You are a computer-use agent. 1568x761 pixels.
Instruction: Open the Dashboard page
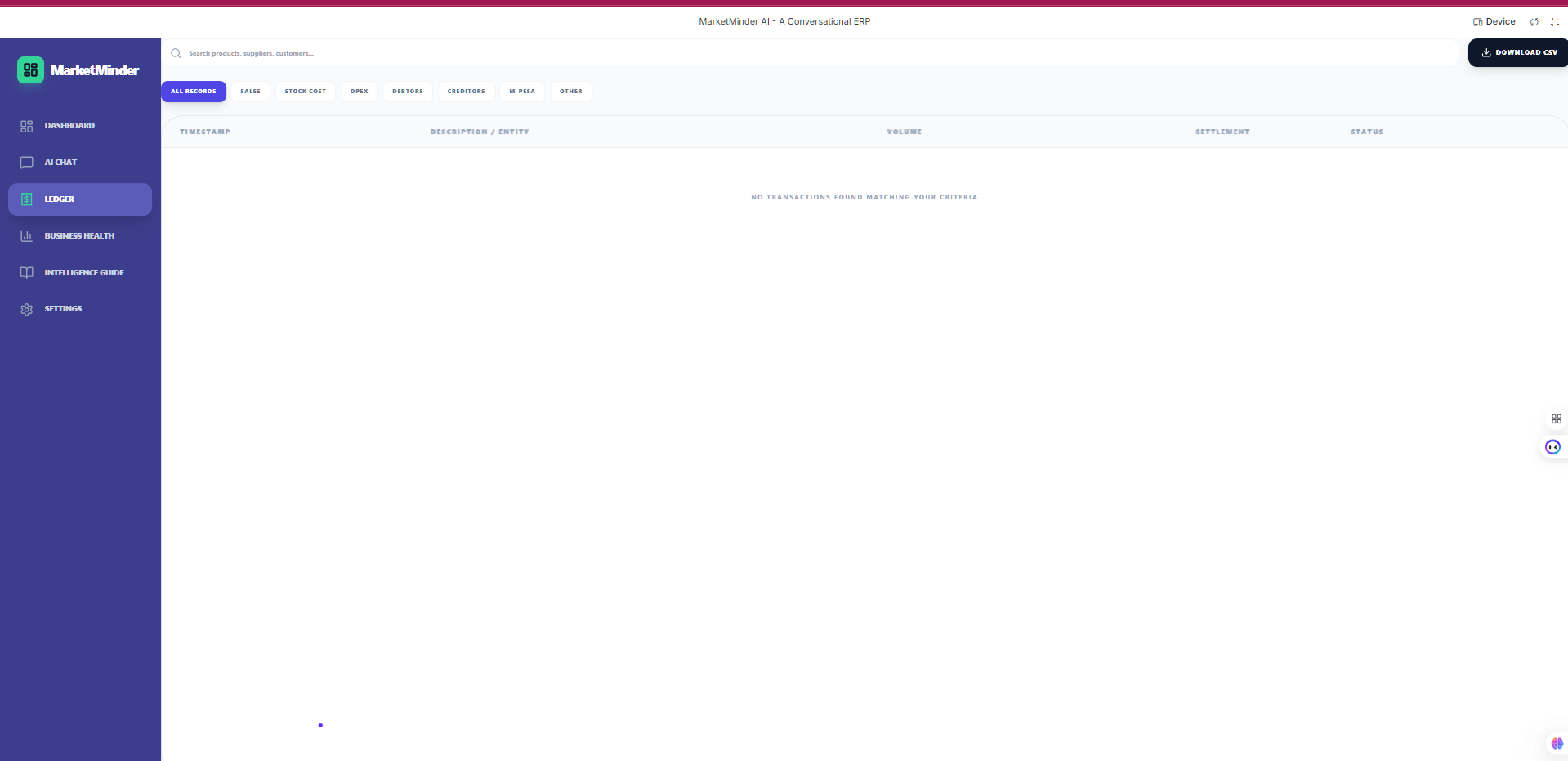[x=80, y=126]
